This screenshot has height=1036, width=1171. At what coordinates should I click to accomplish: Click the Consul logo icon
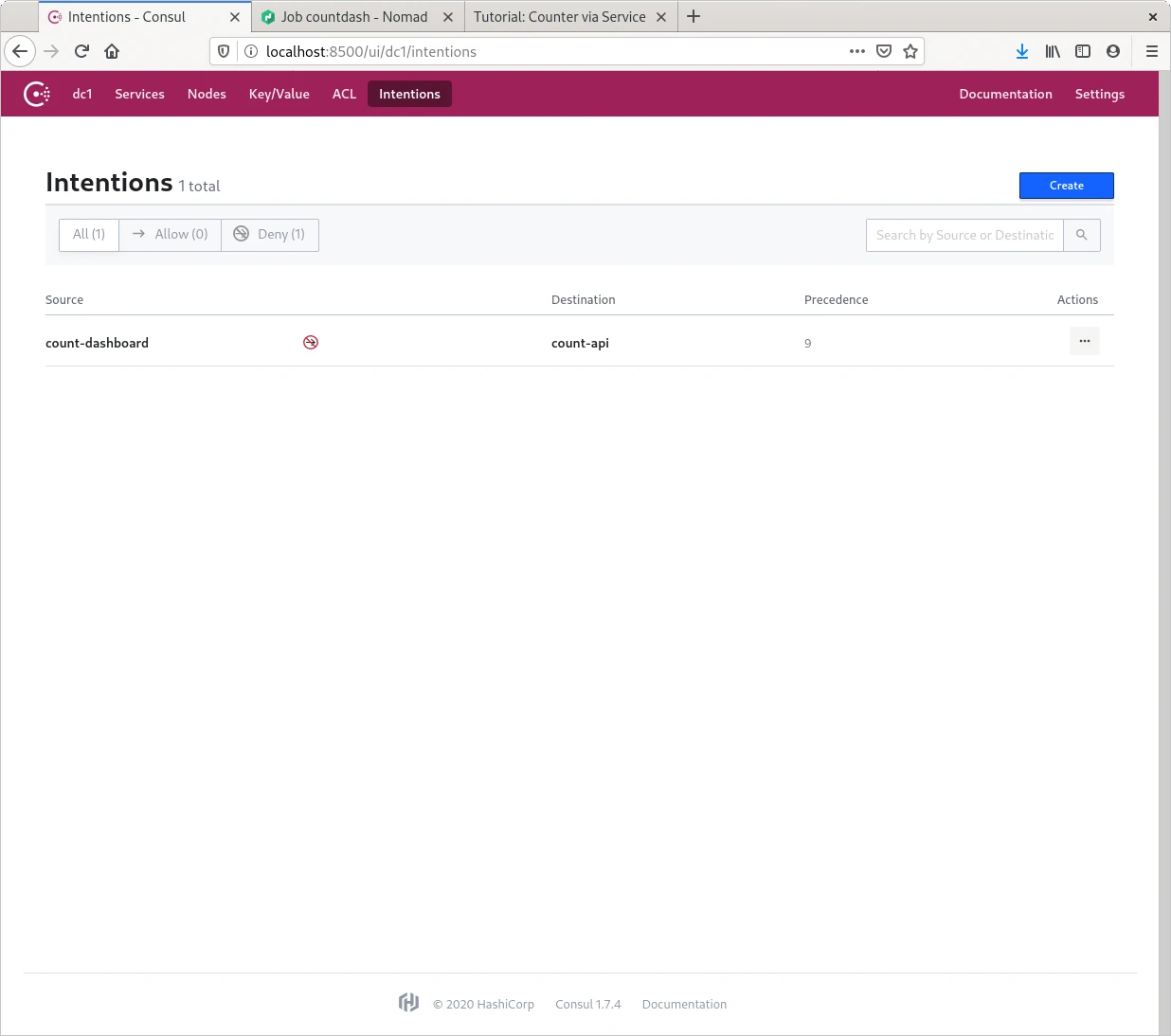[x=37, y=94]
